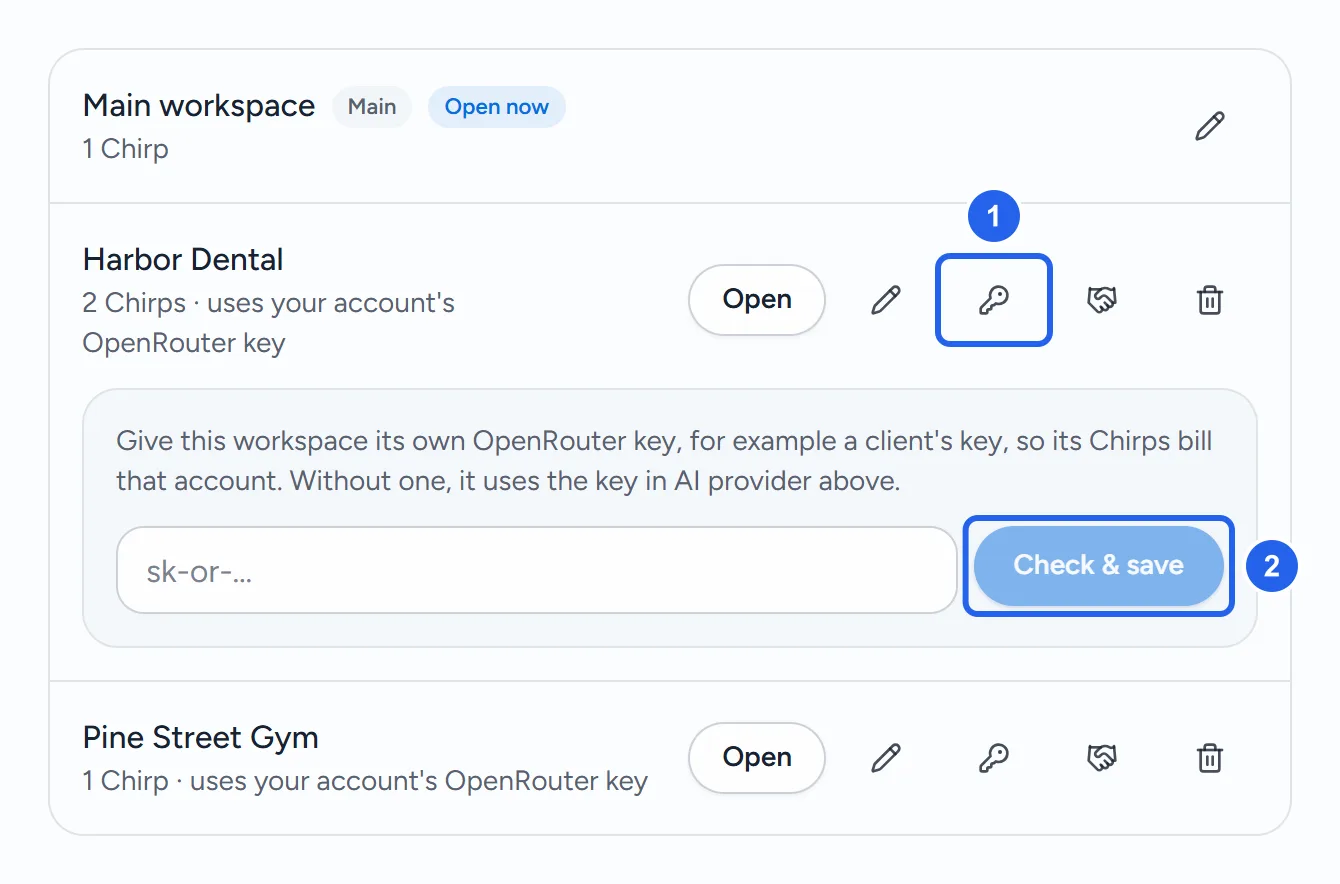Open Pine Street Gym key settings
Screen dimensions: 1340x884
coord(994,758)
